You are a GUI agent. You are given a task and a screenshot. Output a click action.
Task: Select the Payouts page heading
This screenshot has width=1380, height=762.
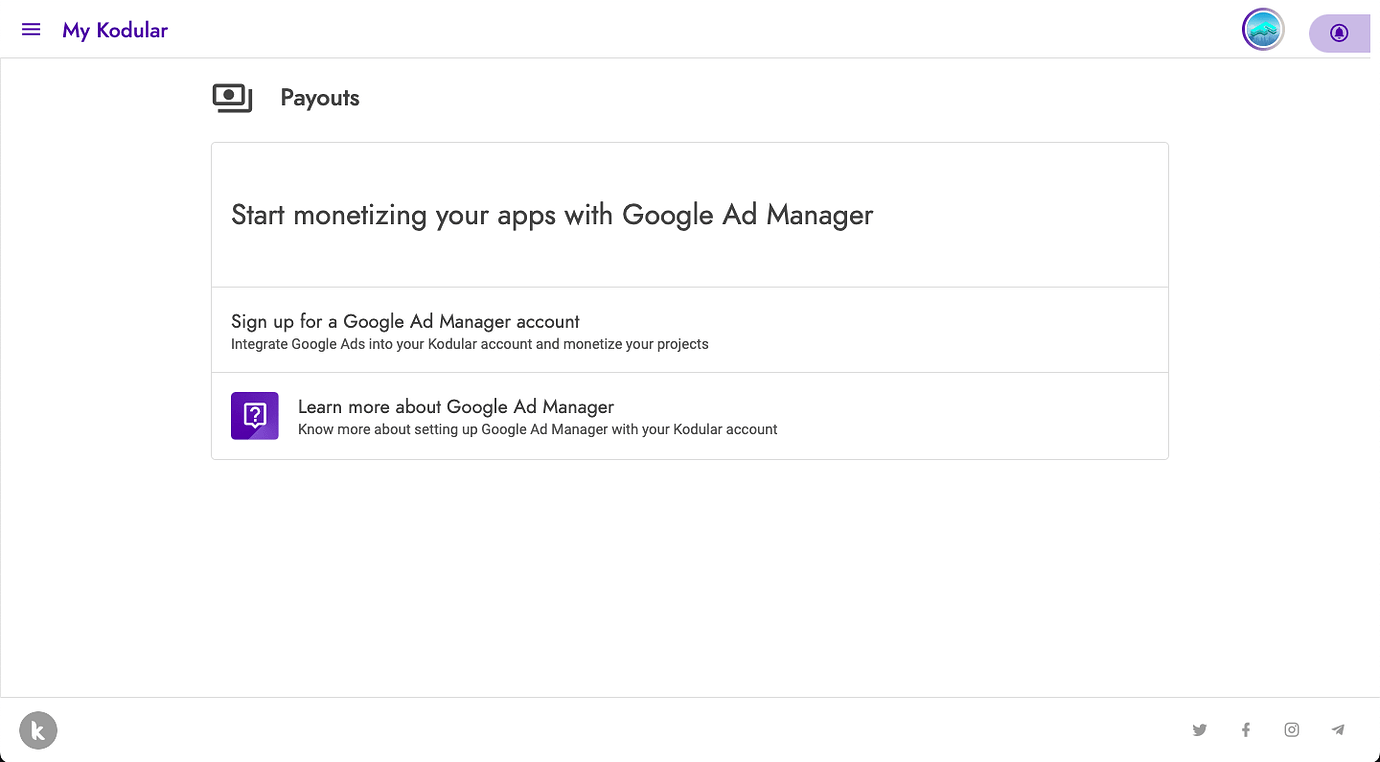(320, 98)
